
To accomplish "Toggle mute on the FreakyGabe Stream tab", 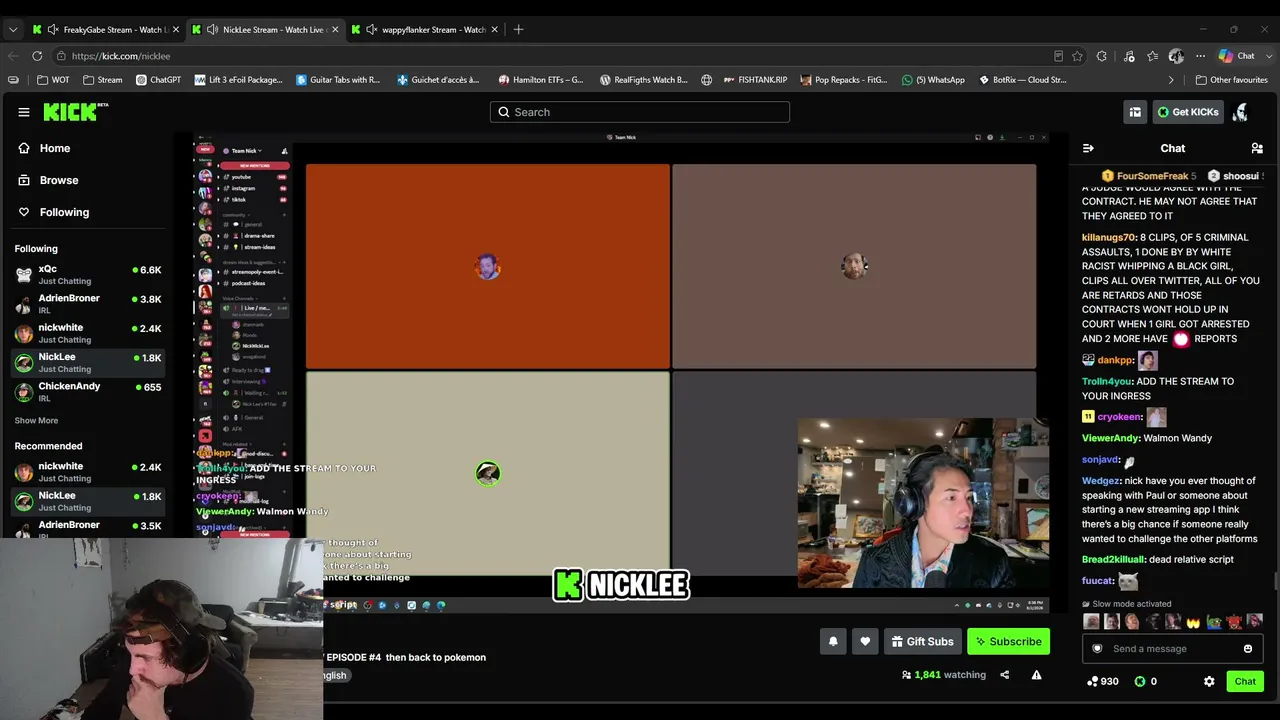I will [x=53, y=29].
